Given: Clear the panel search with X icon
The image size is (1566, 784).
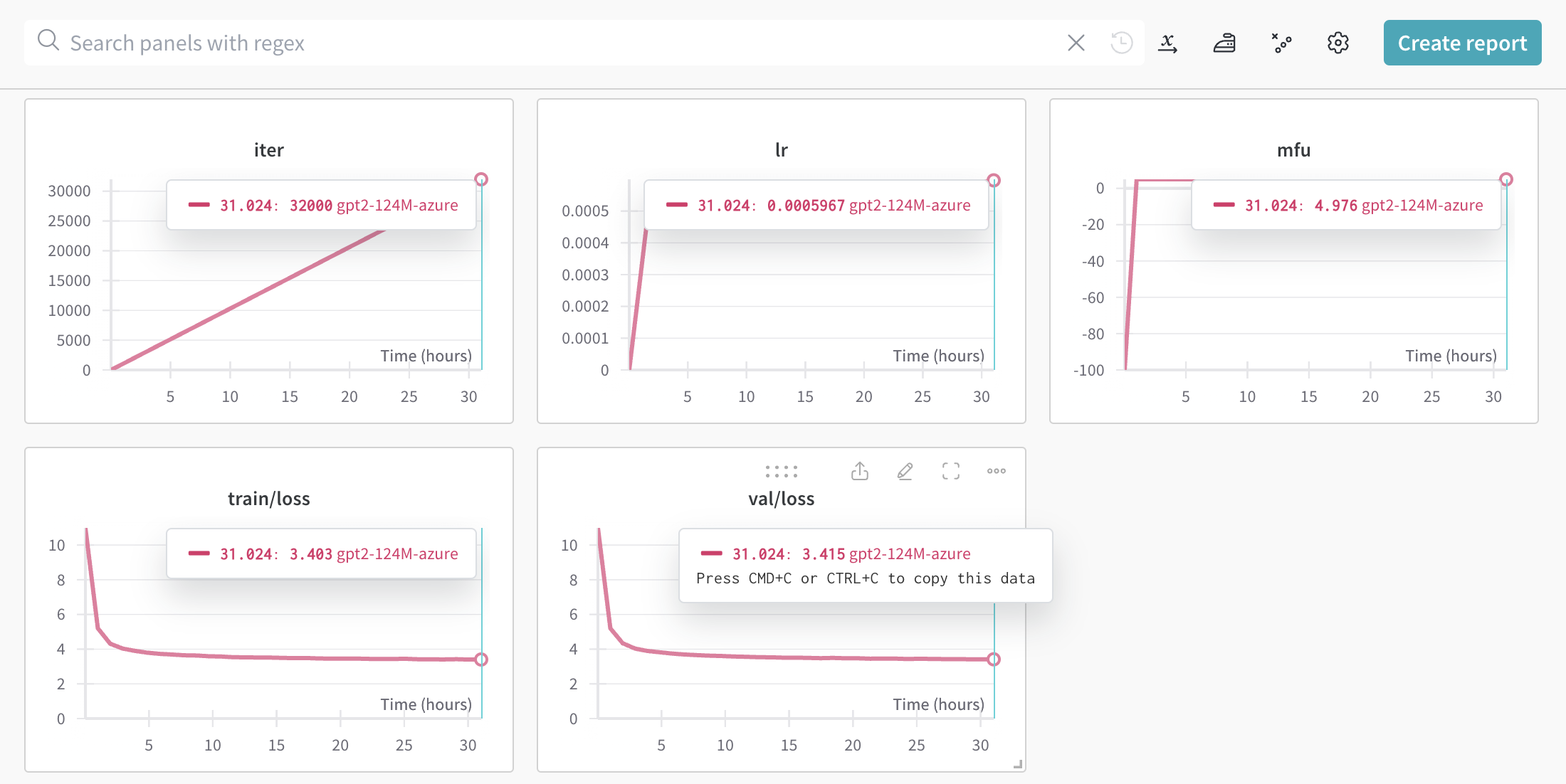Looking at the screenshot, I should pos(1076,43).
